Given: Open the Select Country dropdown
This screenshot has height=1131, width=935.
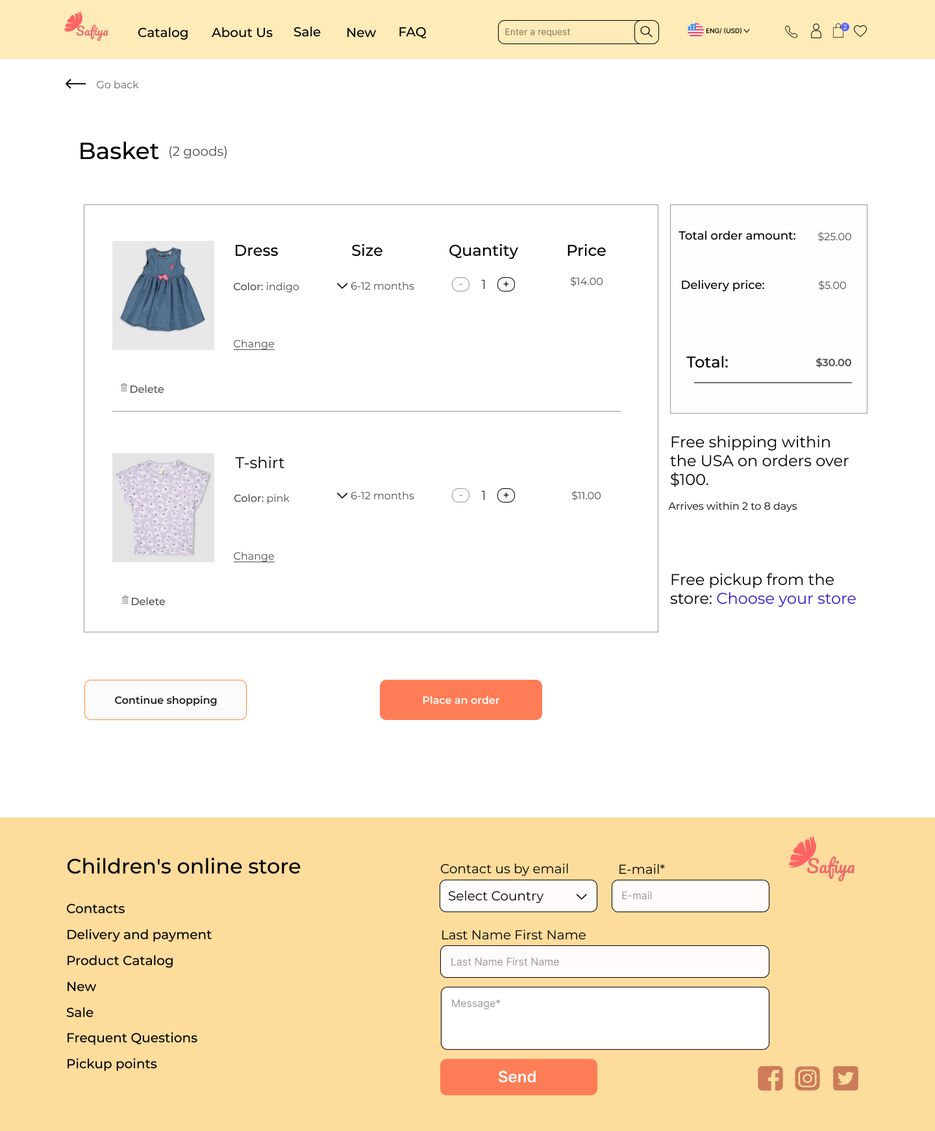Looking at the screenshot, I should coord(518,896).
